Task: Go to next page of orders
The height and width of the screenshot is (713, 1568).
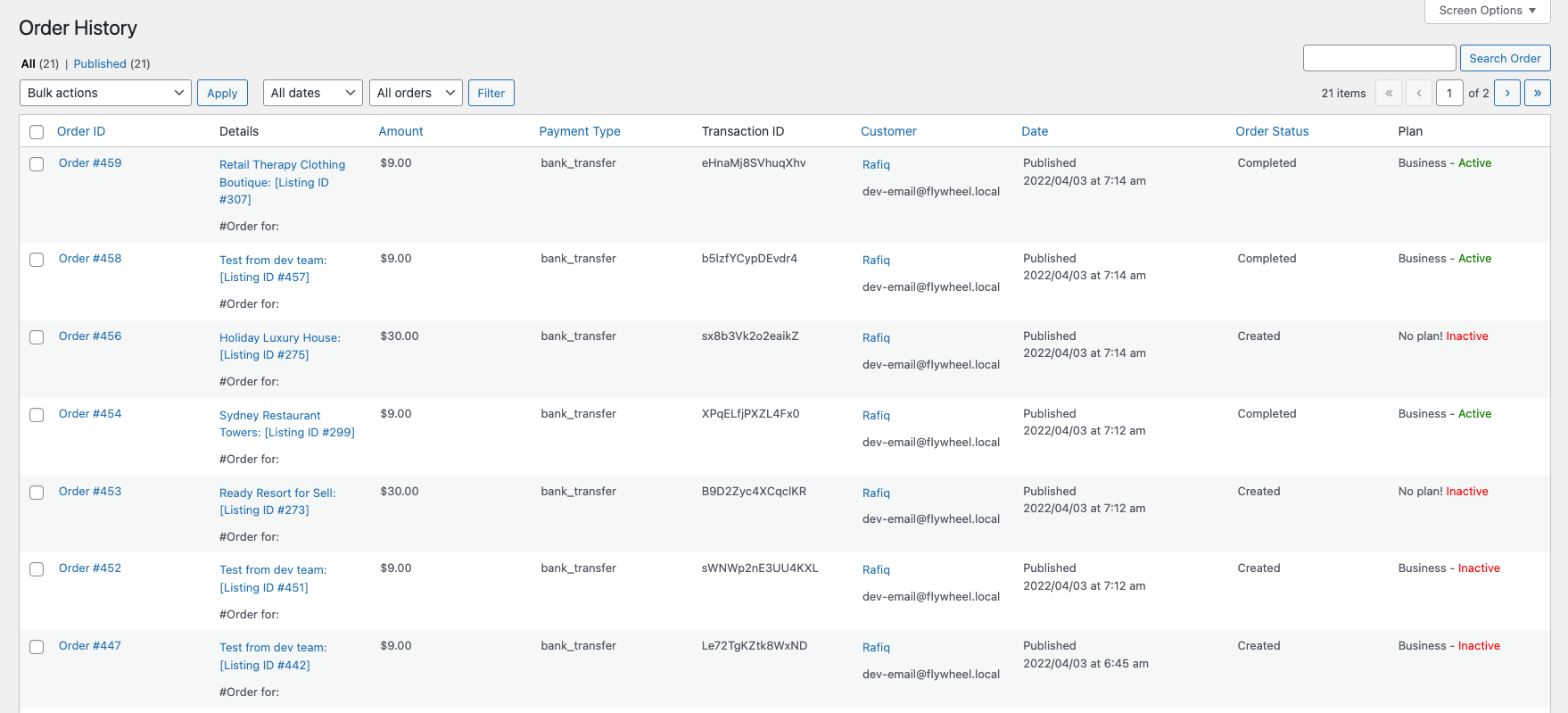Action: pos(1506,93)
